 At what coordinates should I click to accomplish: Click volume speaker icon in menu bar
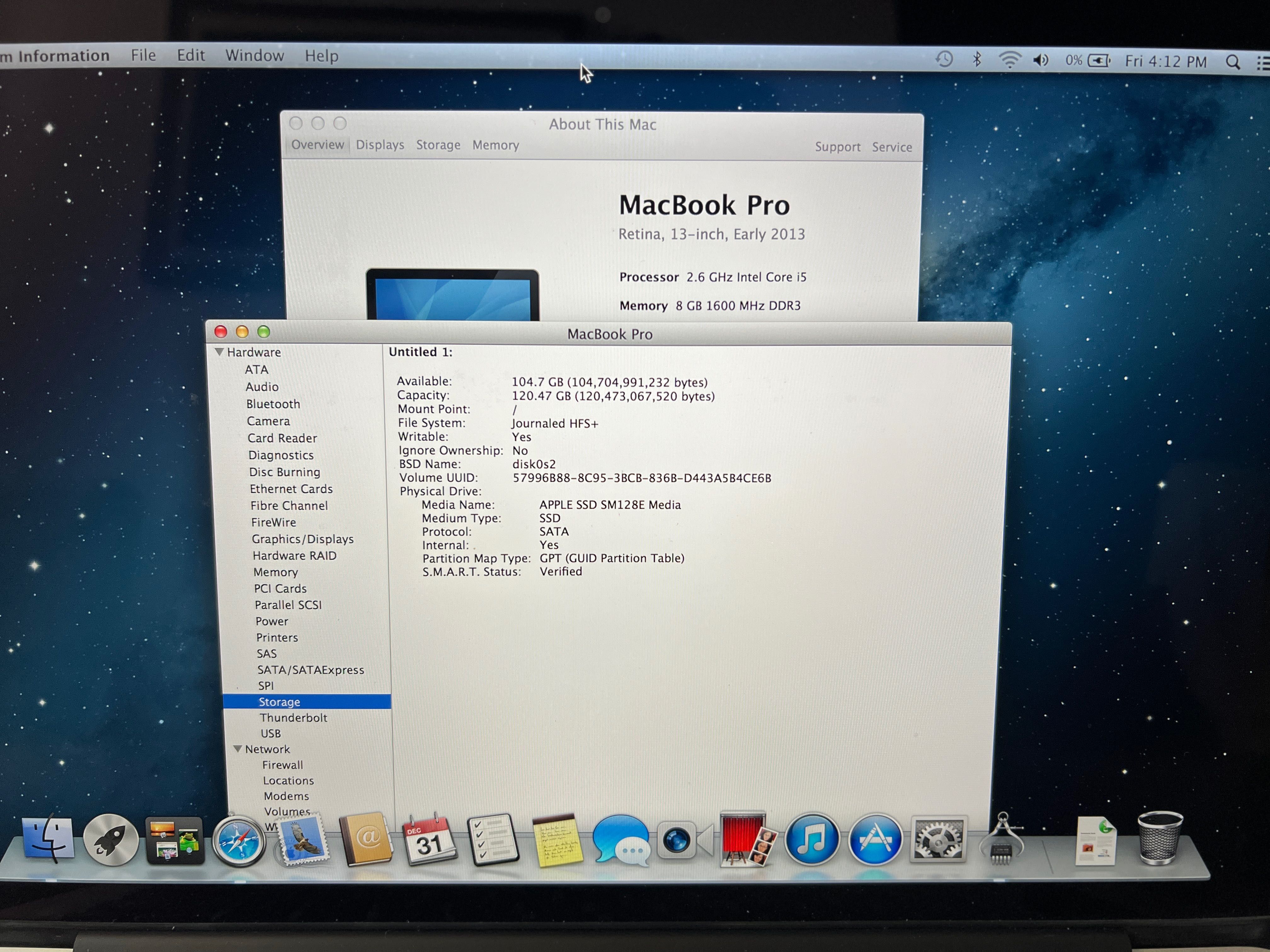tap(1041, 60)
